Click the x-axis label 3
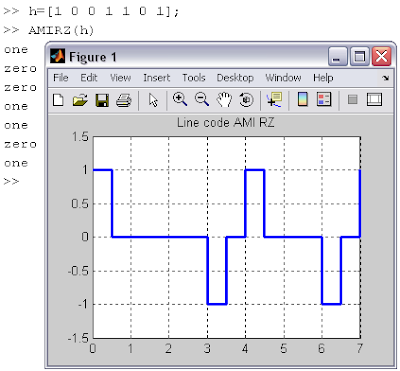 point(207,348)
